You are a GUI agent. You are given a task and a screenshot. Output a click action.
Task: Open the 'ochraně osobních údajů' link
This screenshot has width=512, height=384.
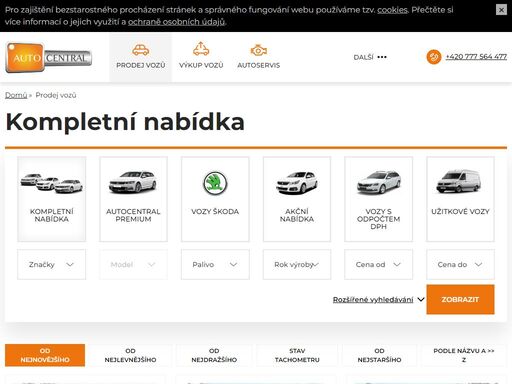[x=176, y=22]
